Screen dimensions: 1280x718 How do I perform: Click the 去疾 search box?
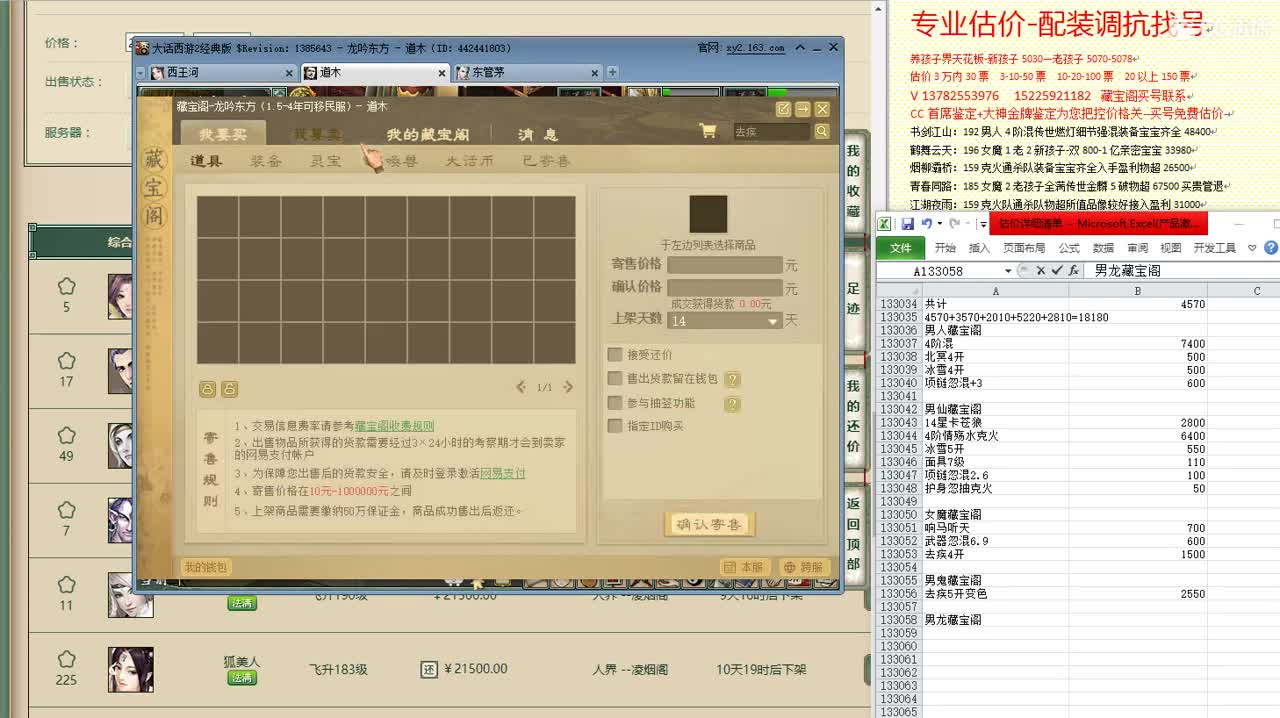pos(770,131)
